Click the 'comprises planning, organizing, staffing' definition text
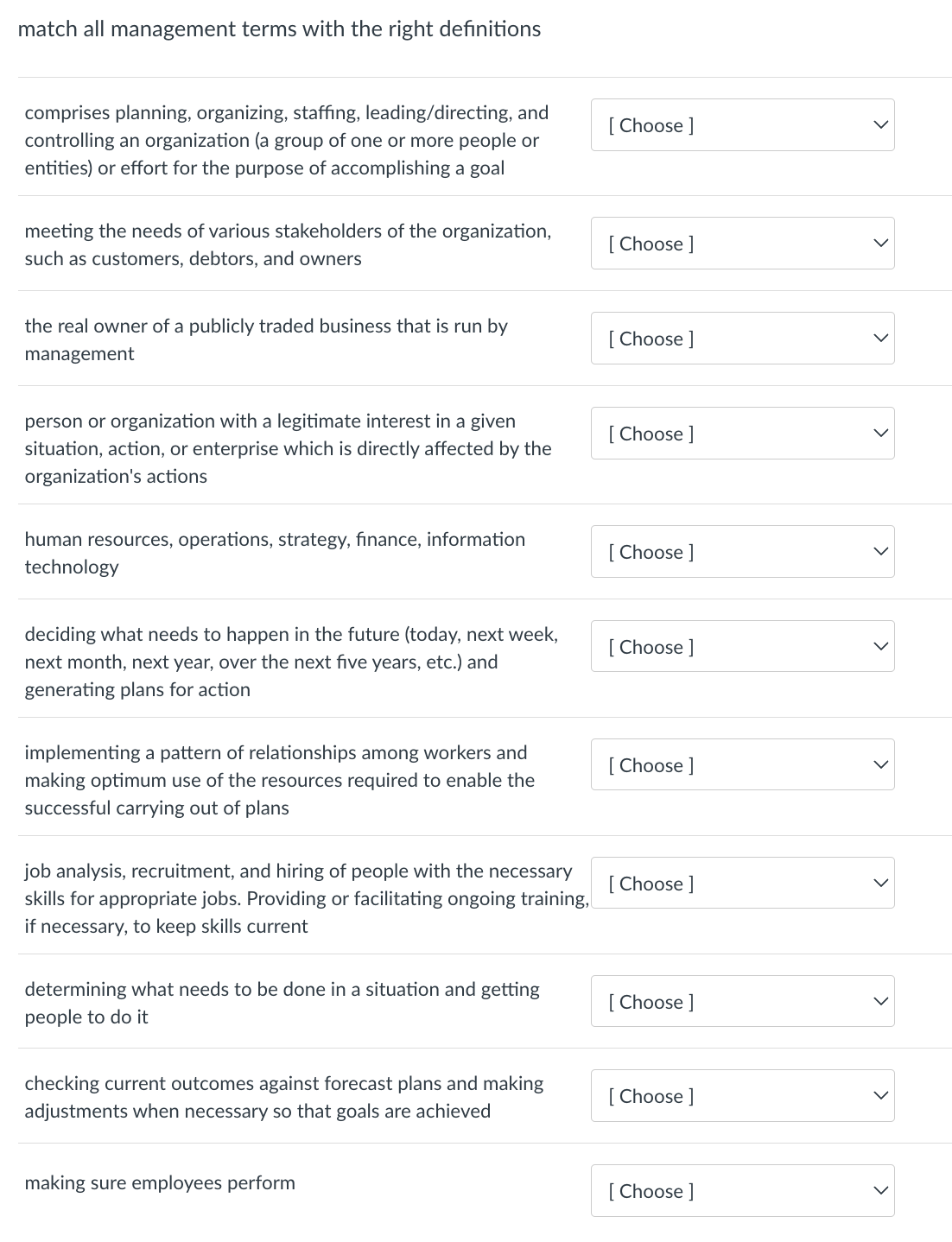This screenshot has height=1242, width=952. tap(286, 140)
